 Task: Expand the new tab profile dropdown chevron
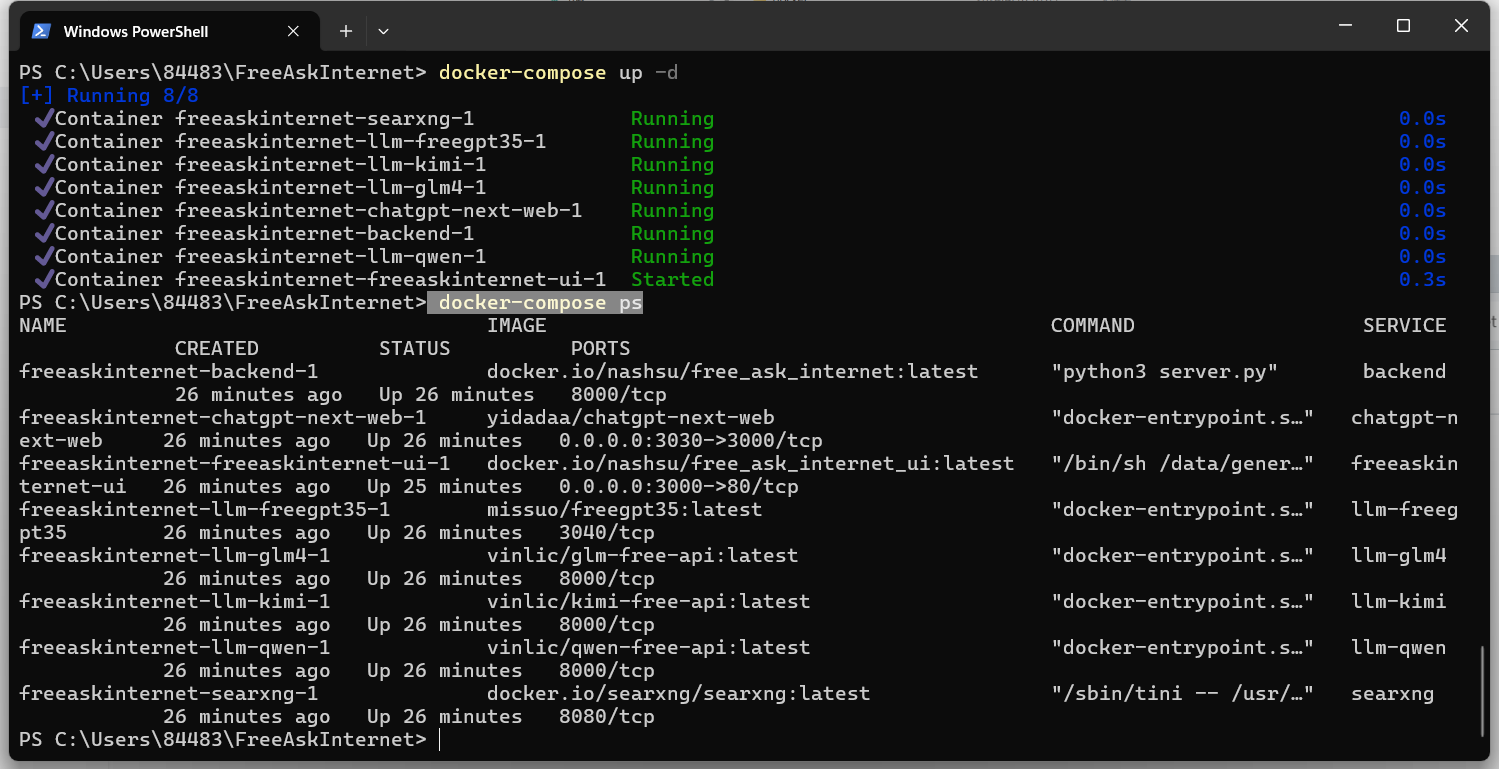click(383, 31)
